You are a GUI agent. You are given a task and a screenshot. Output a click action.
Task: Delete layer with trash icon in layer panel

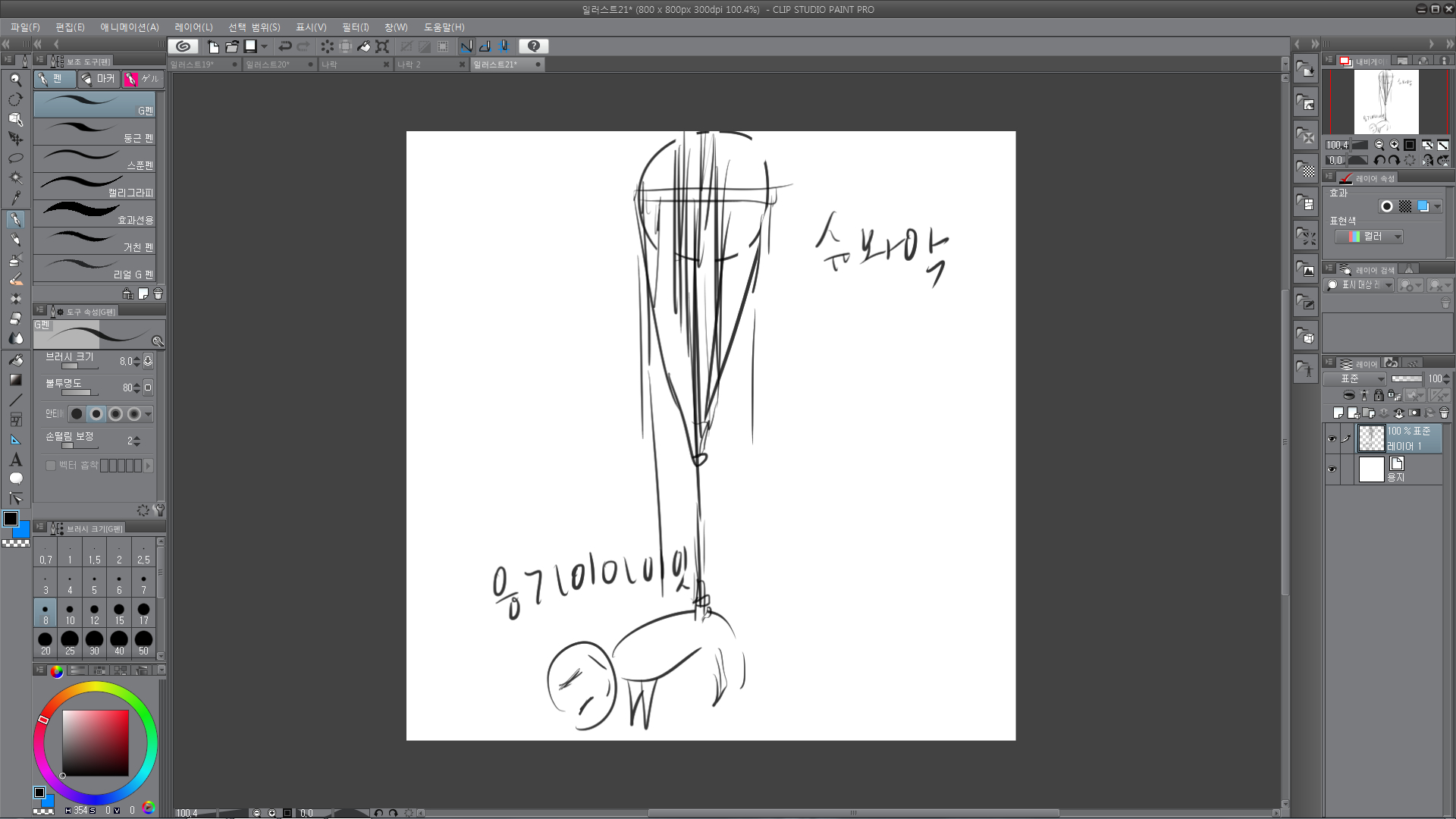pyautogui.click(x=1444, y=413)
